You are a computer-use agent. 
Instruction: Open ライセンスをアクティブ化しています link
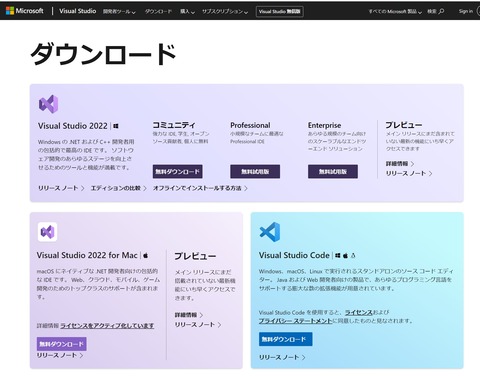pyautogui.click(x=107, y=326)
